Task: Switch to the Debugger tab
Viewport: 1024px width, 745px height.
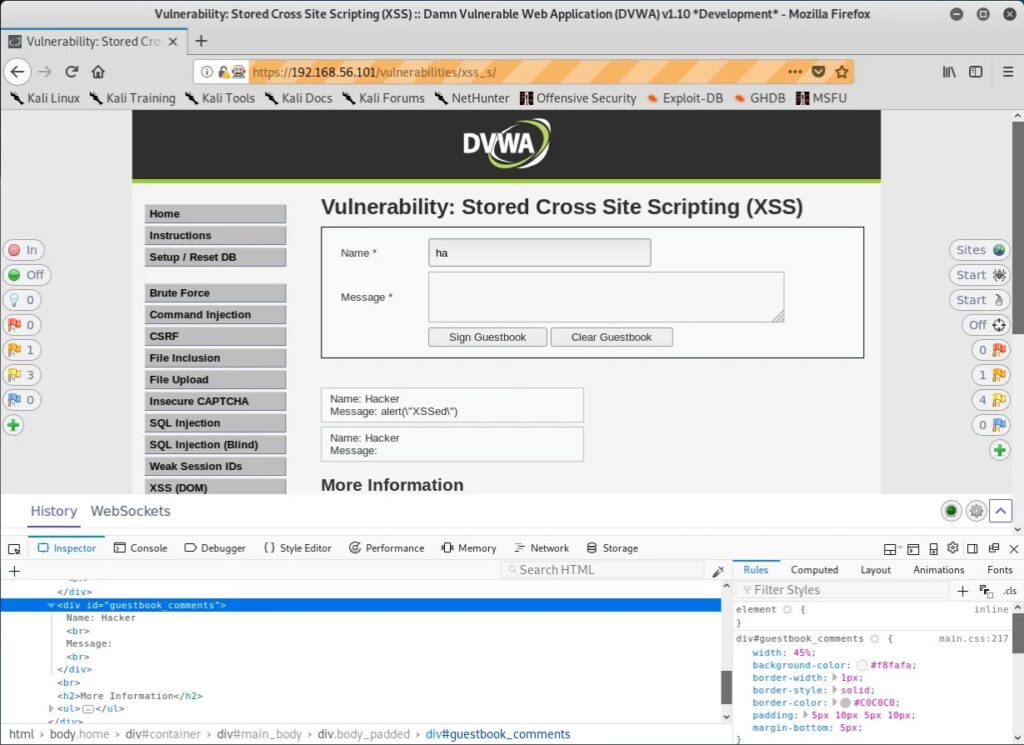Action: [x=215, y=548]
